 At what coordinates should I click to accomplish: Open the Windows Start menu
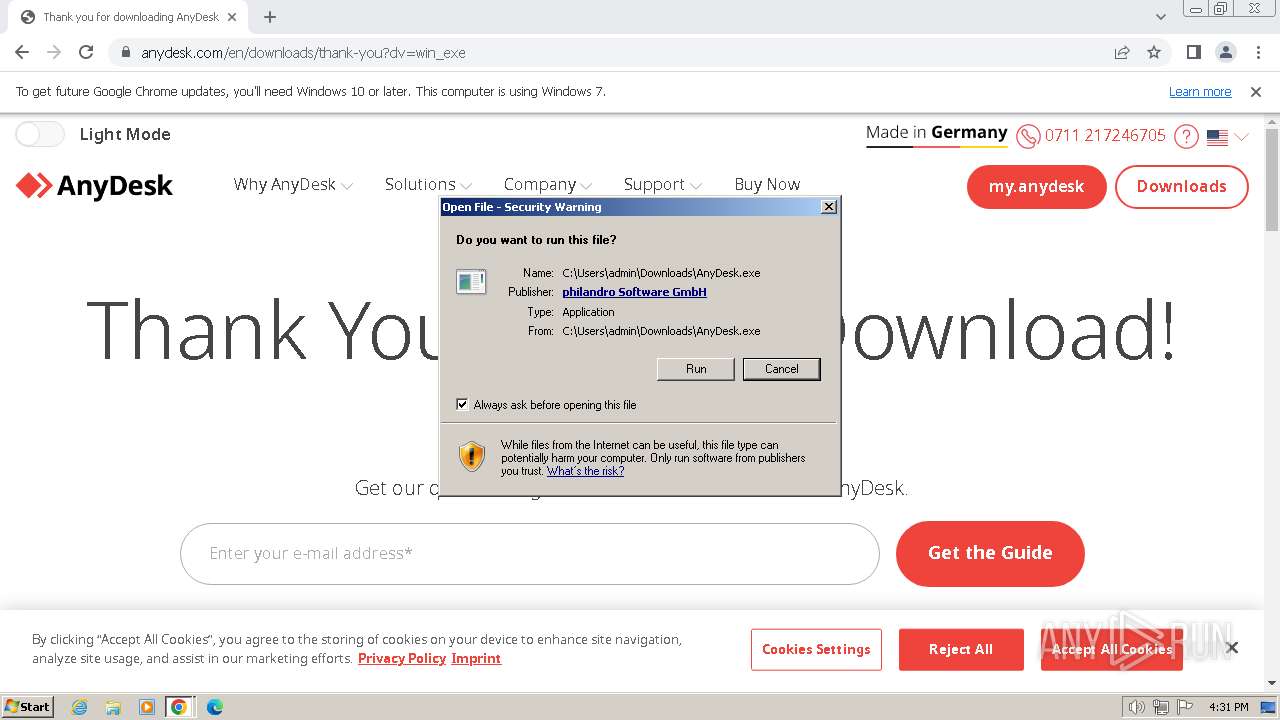point(28,706)
